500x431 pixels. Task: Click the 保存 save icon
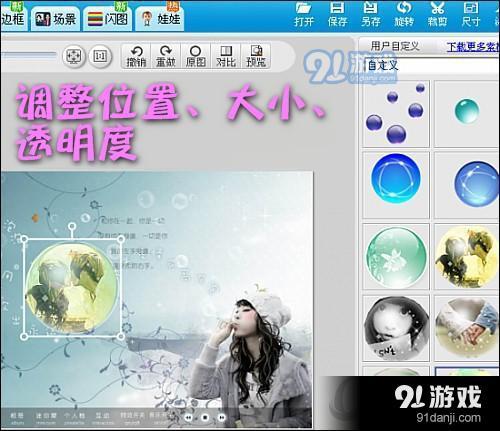pos(337,14)
